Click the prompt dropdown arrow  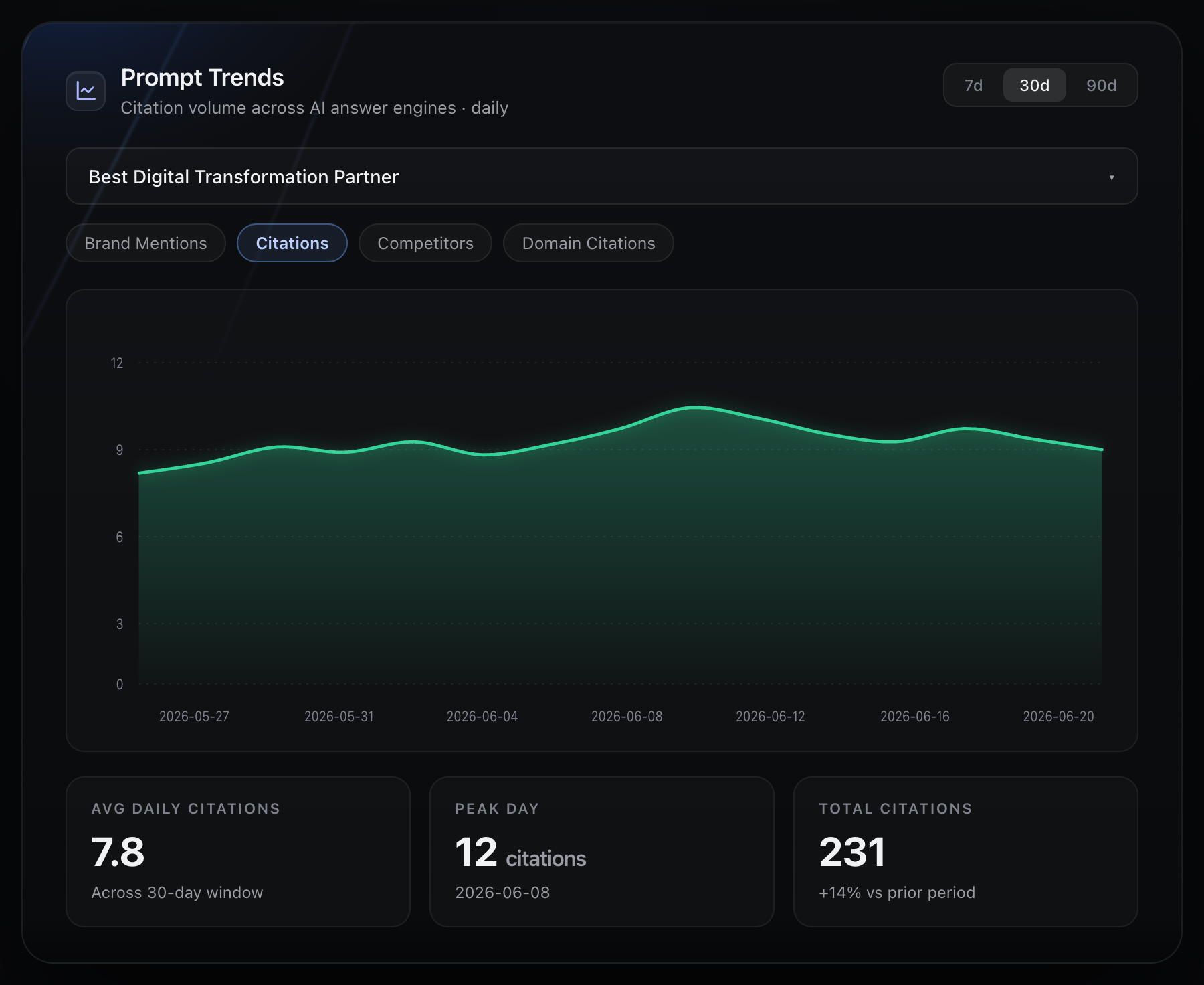[1112, 177]
